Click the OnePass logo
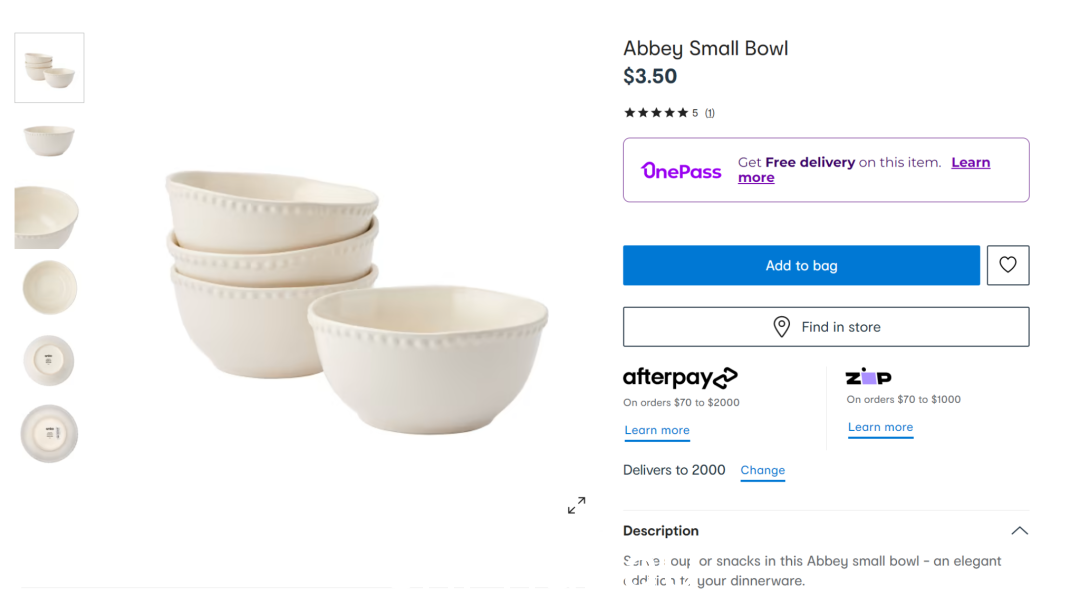Screen dimensions: 1080x595 tap(681, 170)
